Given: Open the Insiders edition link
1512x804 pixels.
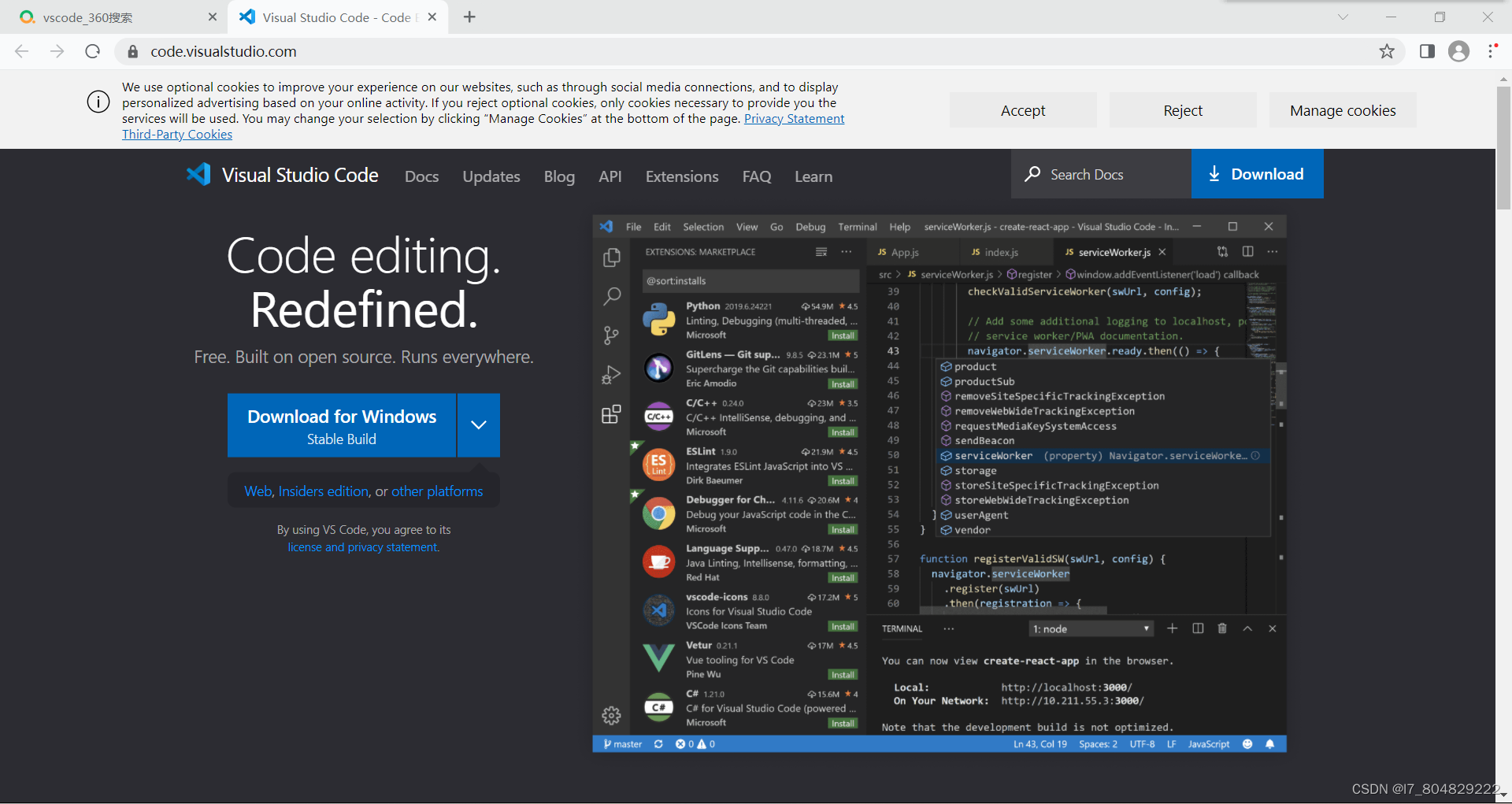Looking at the screenshot, I should [324, 491].
